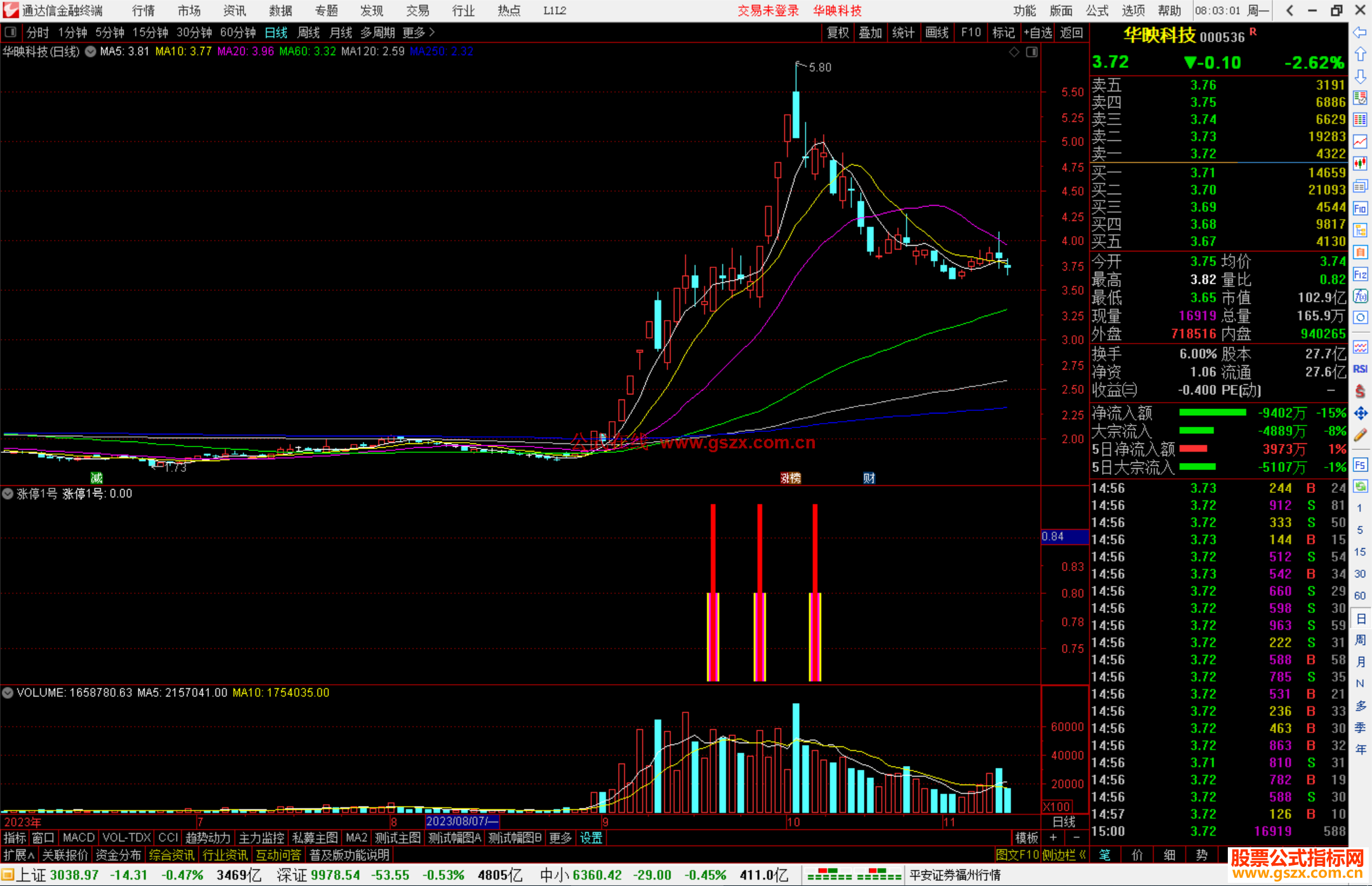
Task: Toggle the VOLUME indicator circle button
Action: point(8,692)
